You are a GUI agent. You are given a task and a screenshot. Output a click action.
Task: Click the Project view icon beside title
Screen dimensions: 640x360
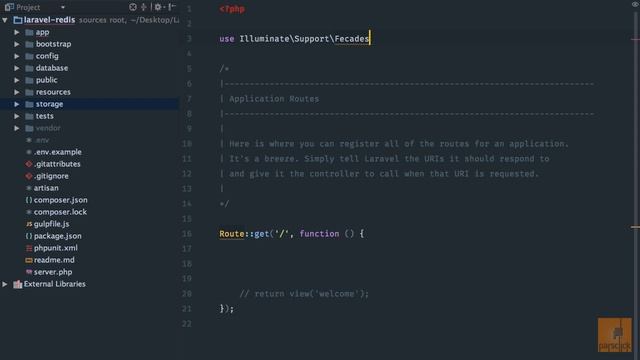pyautogui.click(x=9, y=7)
